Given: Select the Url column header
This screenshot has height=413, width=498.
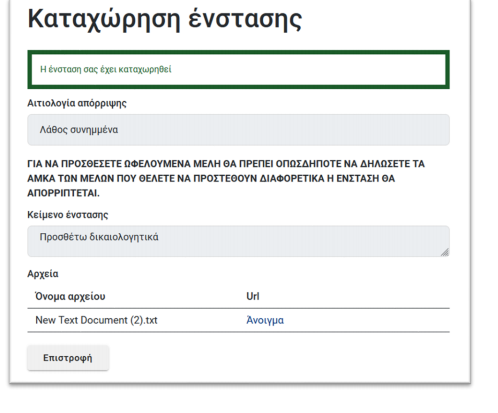Looking at the screenshot, I should coord(253,296).
